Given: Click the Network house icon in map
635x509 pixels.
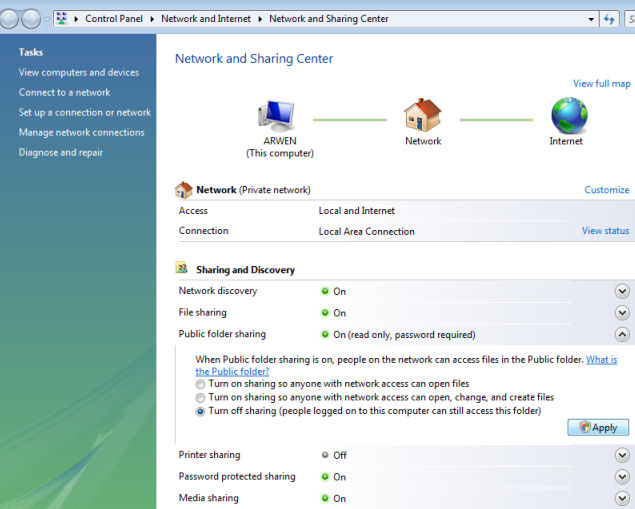Looking at the screenshot, I should click(x=422, y=115).
